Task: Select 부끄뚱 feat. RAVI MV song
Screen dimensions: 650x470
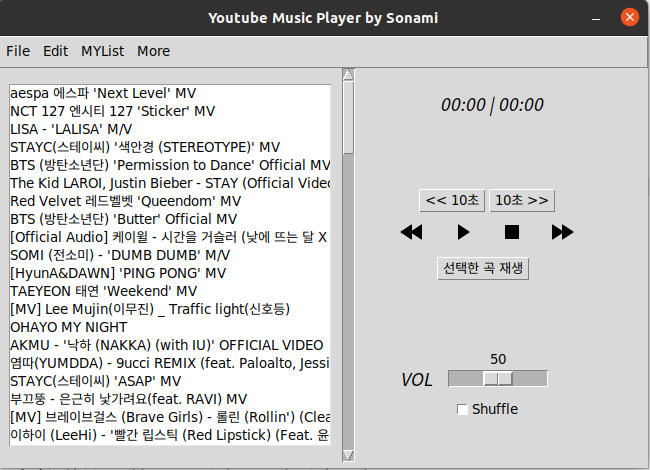Action: point(170,399)
